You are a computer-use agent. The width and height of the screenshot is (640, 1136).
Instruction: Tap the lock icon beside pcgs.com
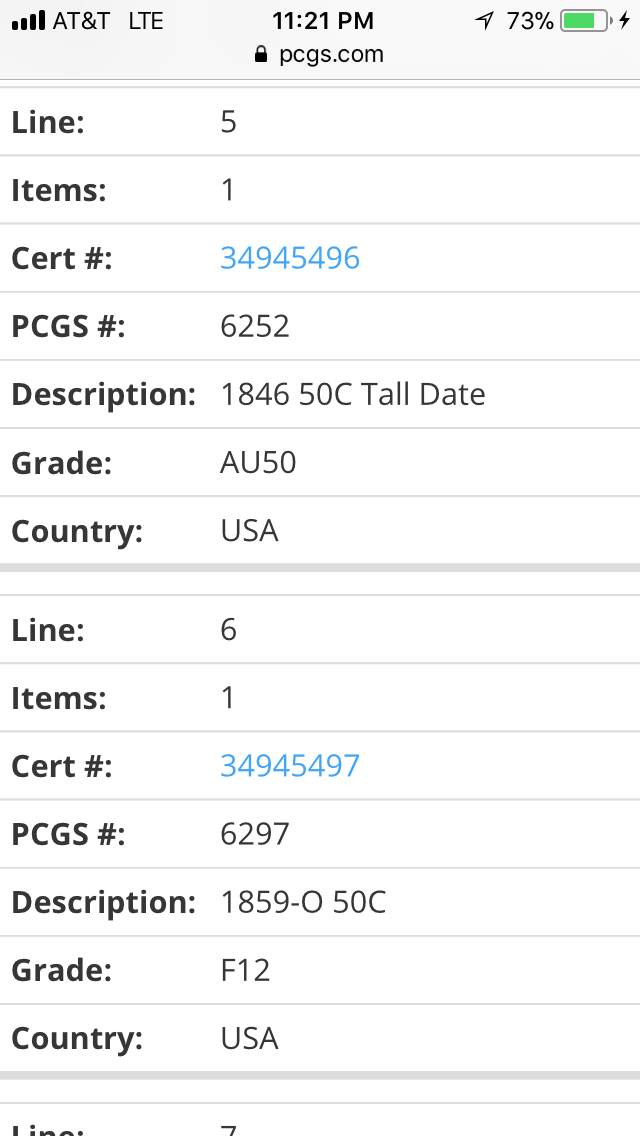[x=262, y=54]
